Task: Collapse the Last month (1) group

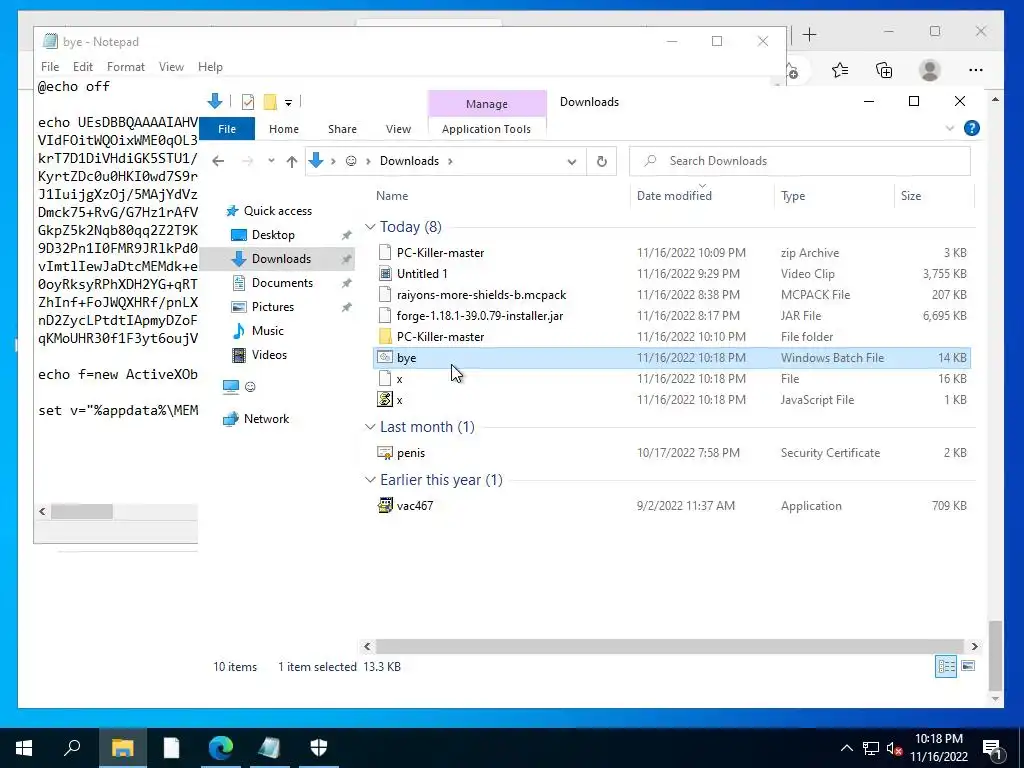Action: (370, 427)
